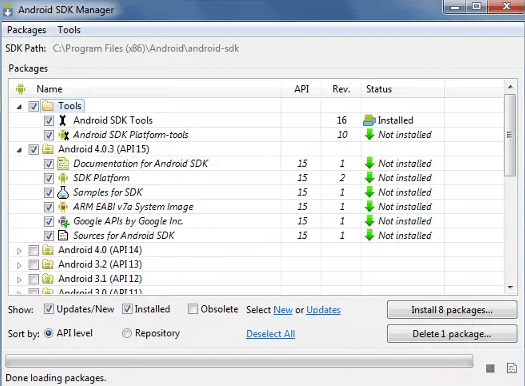Uncheck the Samples for SDK checkbox

tap(49, 192)
